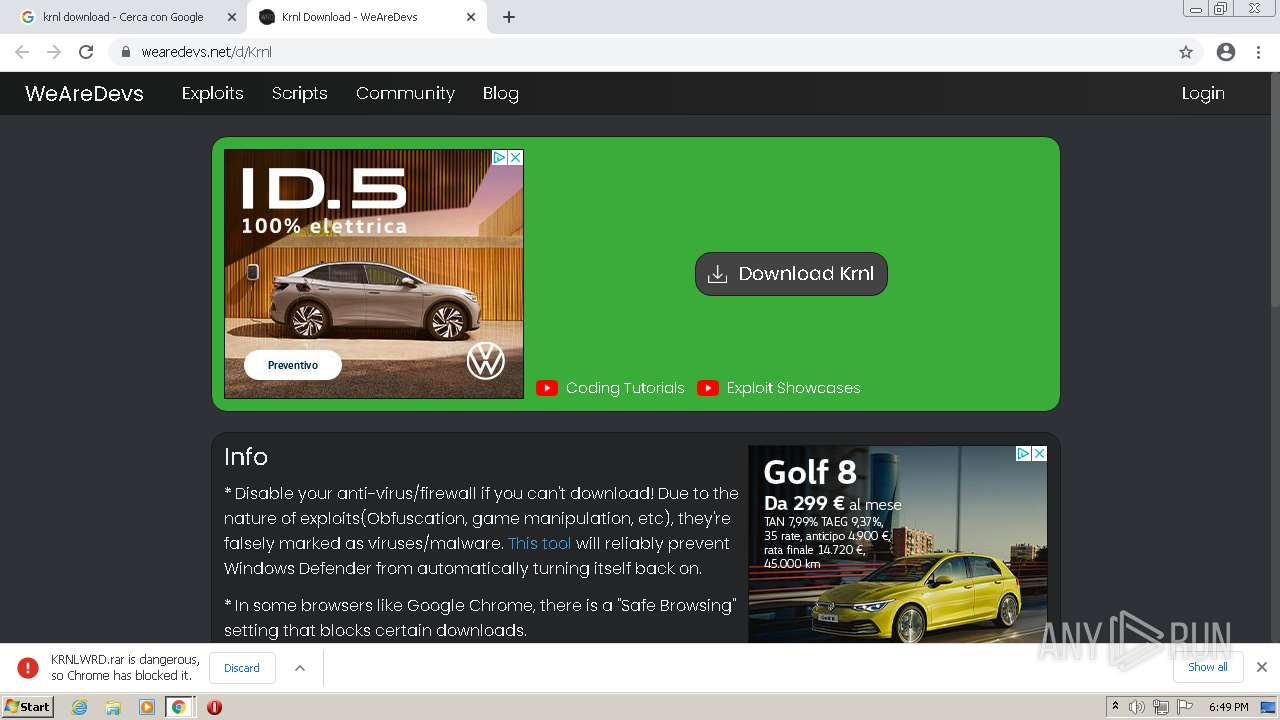Open a new browser tab

(x=509, y=17)
